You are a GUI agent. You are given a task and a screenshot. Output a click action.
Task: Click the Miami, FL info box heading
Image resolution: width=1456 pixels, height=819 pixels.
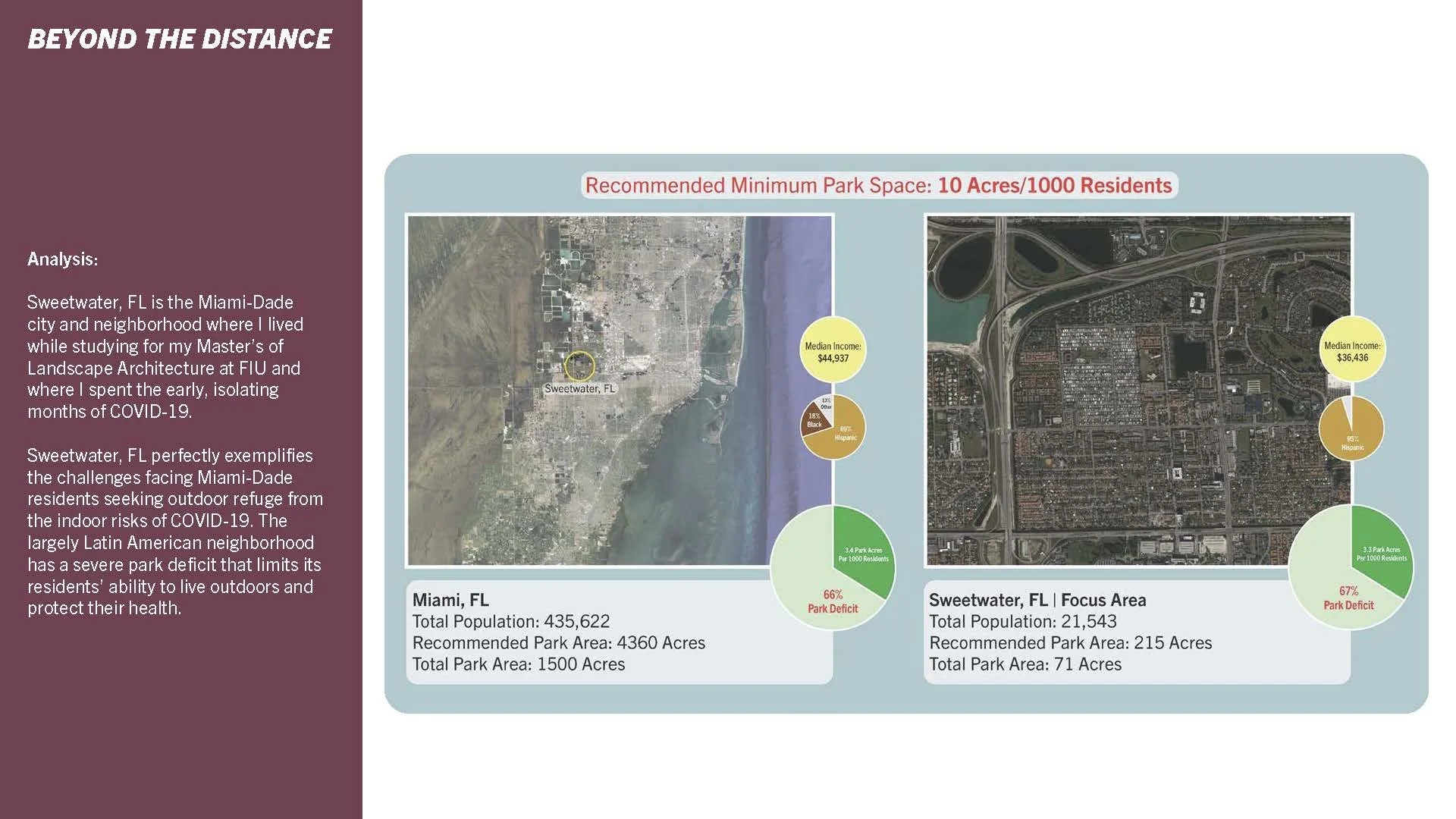coord(450,600)
